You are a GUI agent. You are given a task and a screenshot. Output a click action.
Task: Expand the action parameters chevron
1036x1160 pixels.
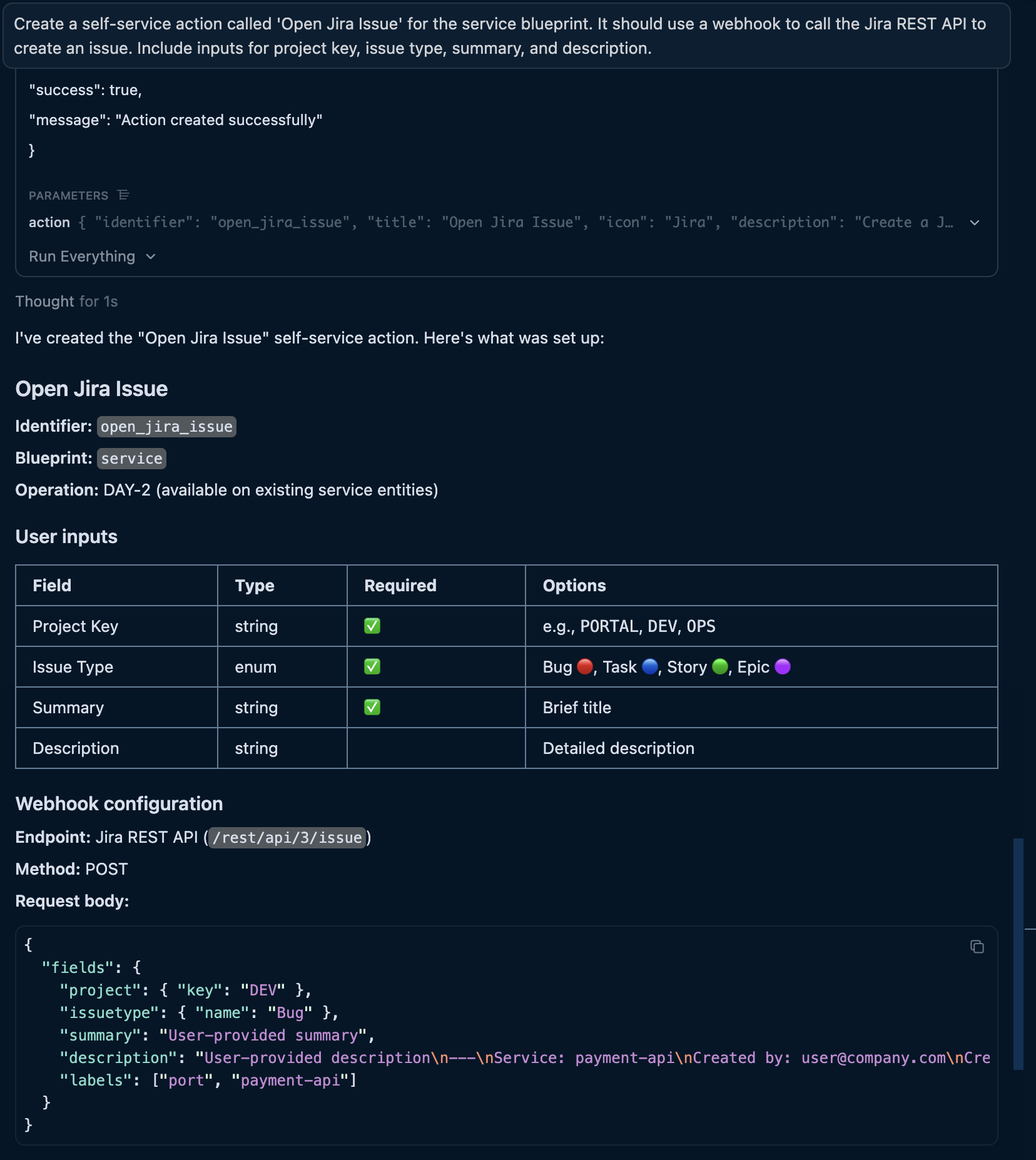(974, 223)
